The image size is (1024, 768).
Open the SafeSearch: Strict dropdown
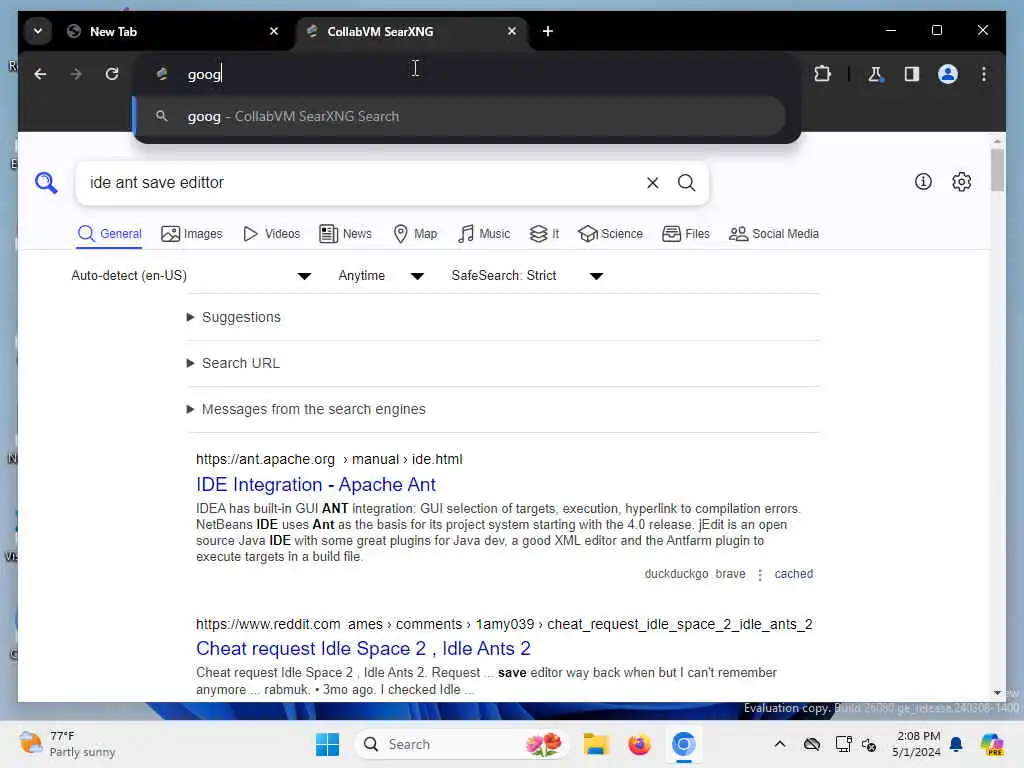point(526,276)
